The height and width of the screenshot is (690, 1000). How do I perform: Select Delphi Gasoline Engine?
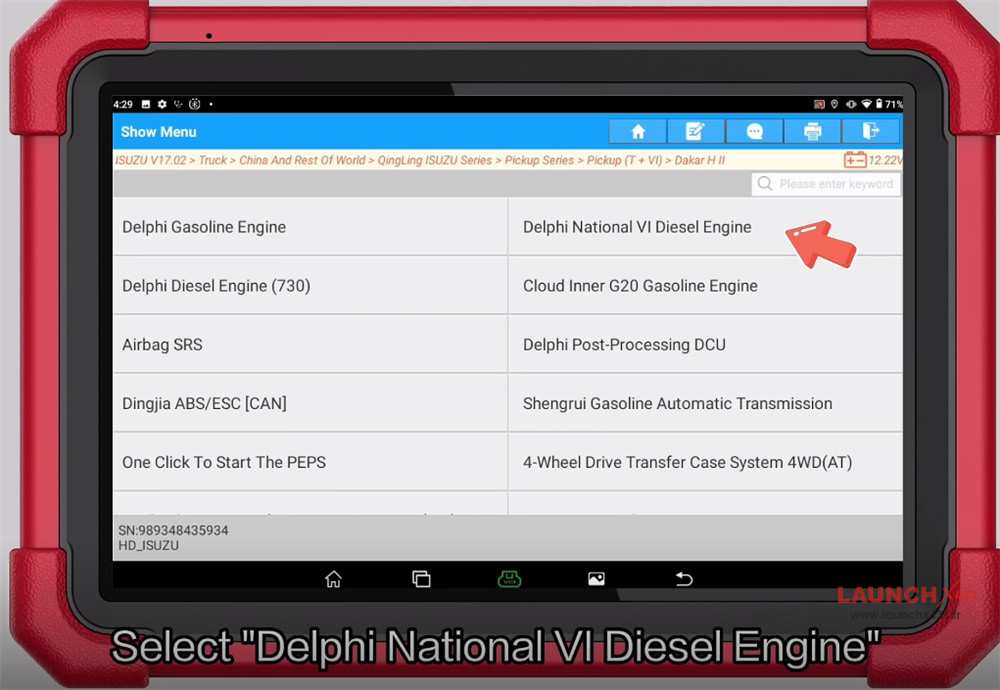pyautogui.click(x=310, y=227)
